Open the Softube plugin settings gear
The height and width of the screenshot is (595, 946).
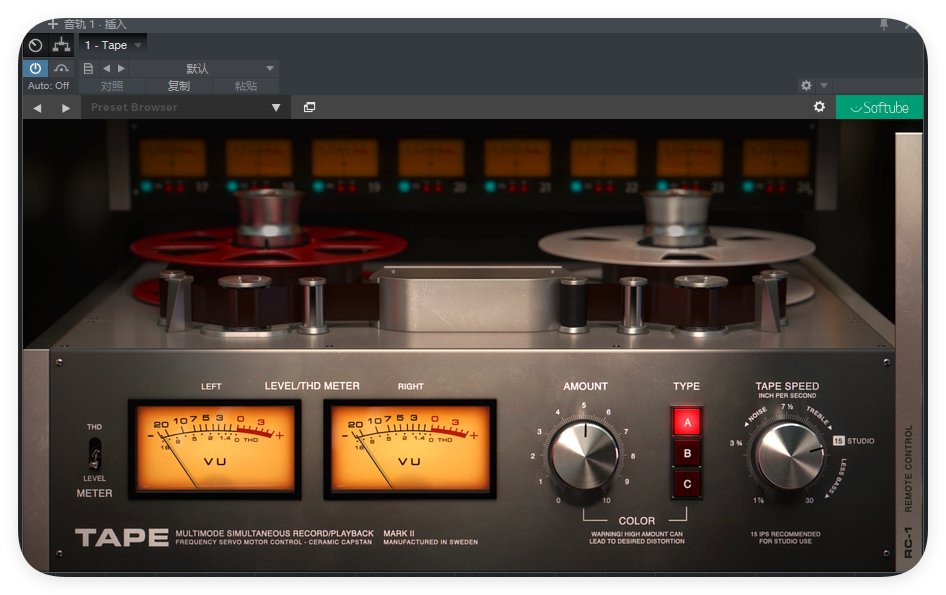click(x=819, y=107)
